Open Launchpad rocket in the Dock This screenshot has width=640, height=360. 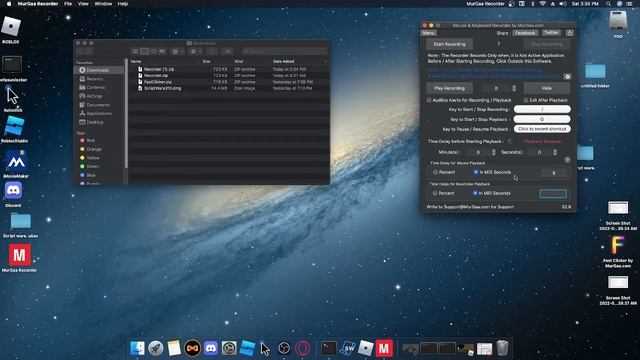click(156, 348)
